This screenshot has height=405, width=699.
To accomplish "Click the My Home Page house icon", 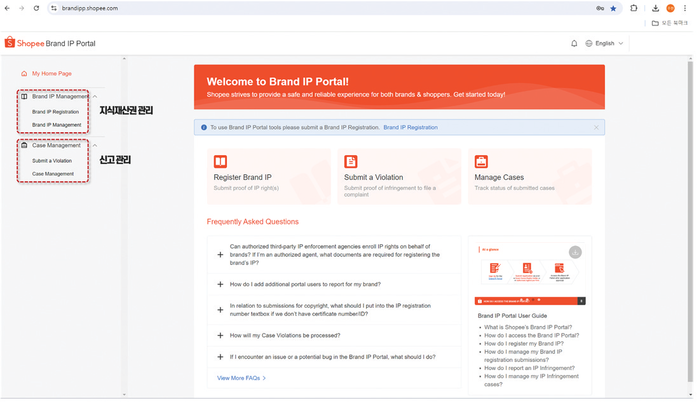I will pos(24,74).
